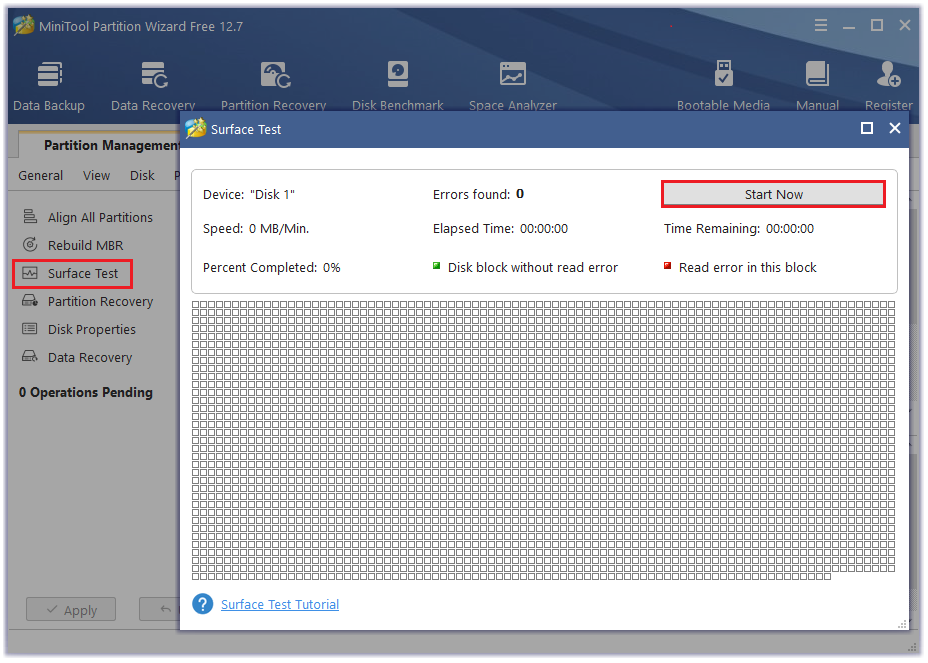Click the Register icon
The width and height of the screenshot is (928, 663).
(x=888, y=75)
